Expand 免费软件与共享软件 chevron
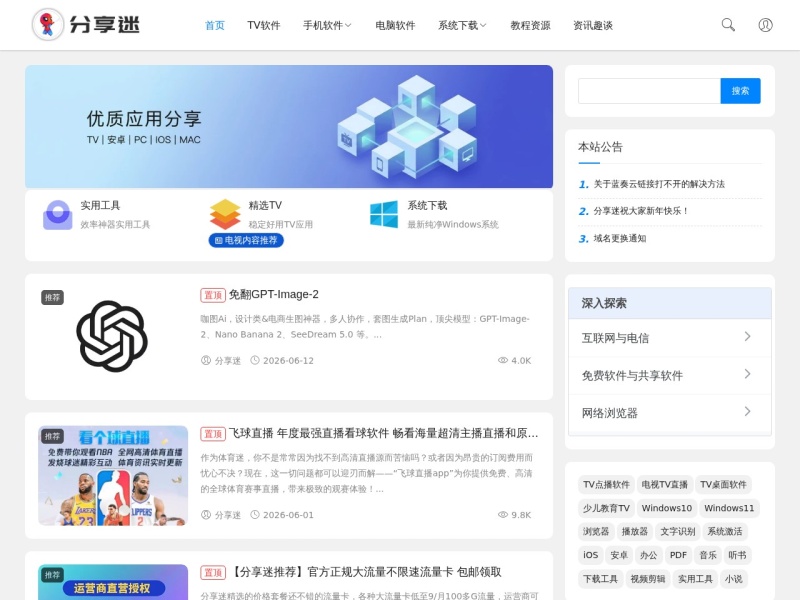Screen dimensions: 800x600 pyautogui.click(x=747, y=374)
